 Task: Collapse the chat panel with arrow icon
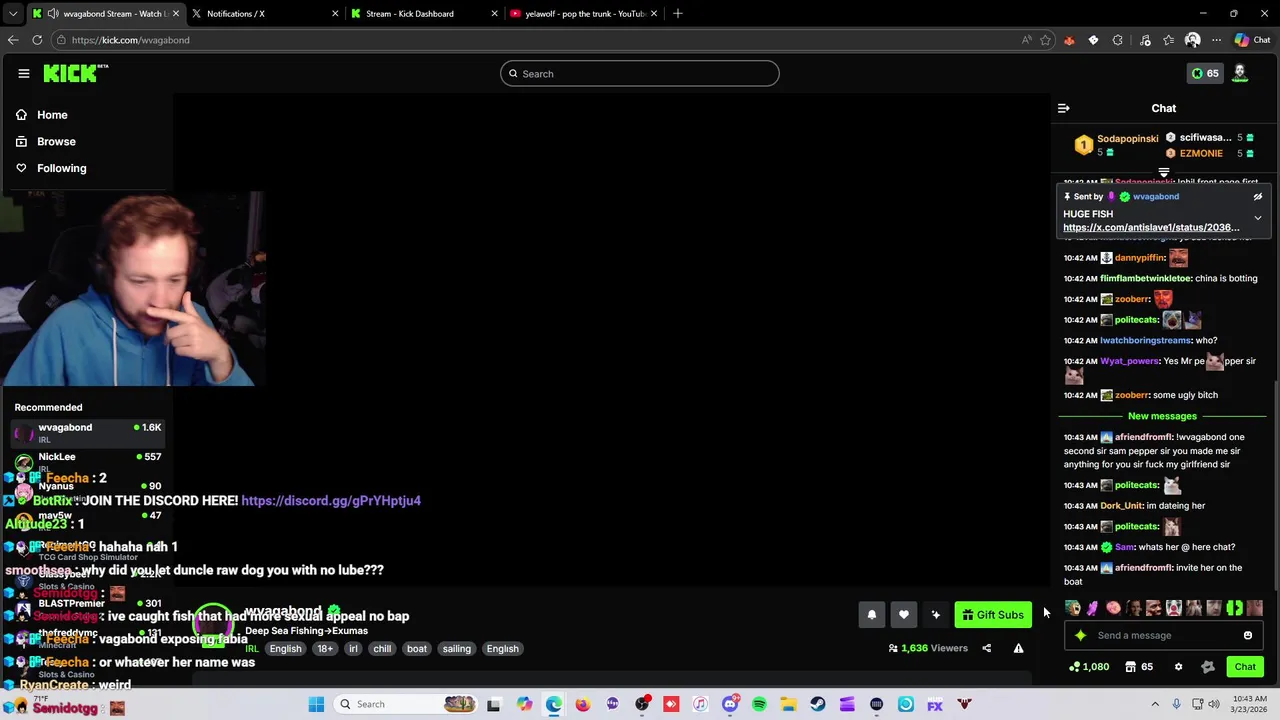click(x=1064, y=108)
